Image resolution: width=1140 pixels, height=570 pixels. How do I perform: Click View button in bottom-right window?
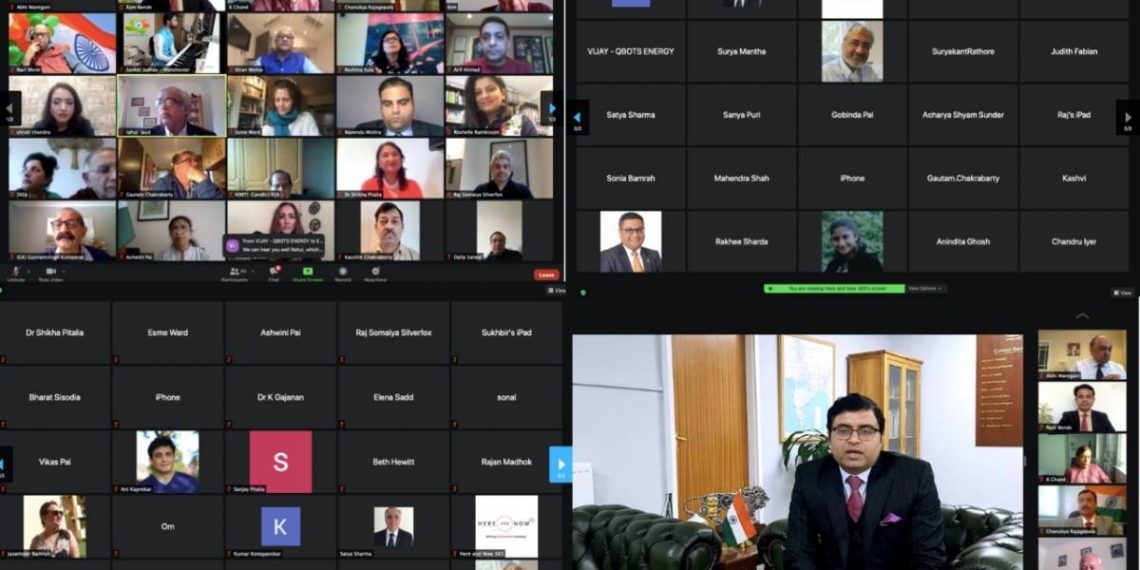(x=1123, y=292)
